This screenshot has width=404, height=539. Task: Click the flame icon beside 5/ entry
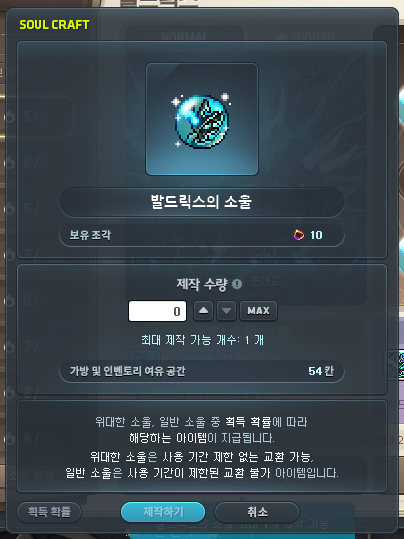10,117
